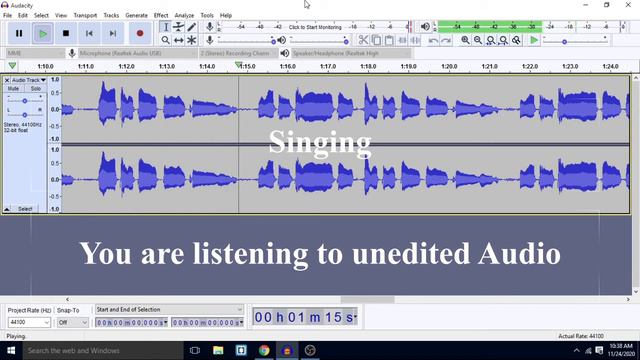Select the Time Shift tool

coord(178,40)
